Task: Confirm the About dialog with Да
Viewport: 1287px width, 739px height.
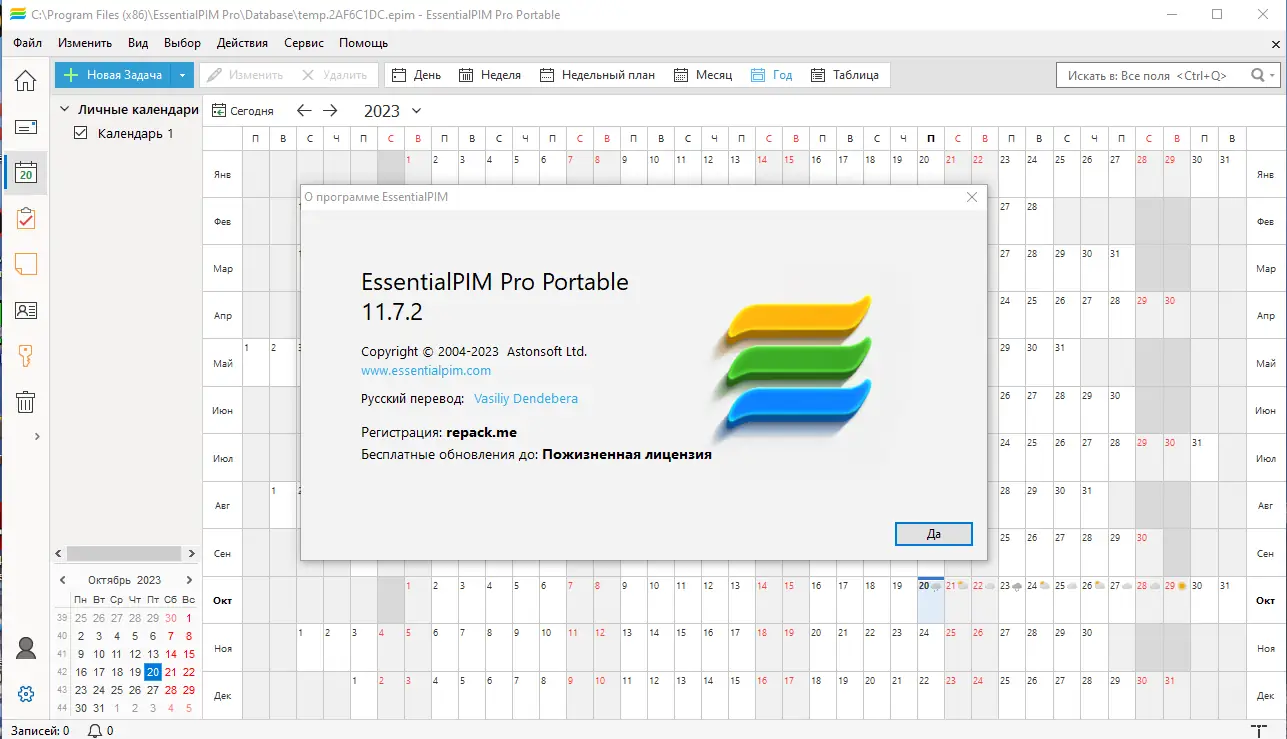Action: (934, 533)
